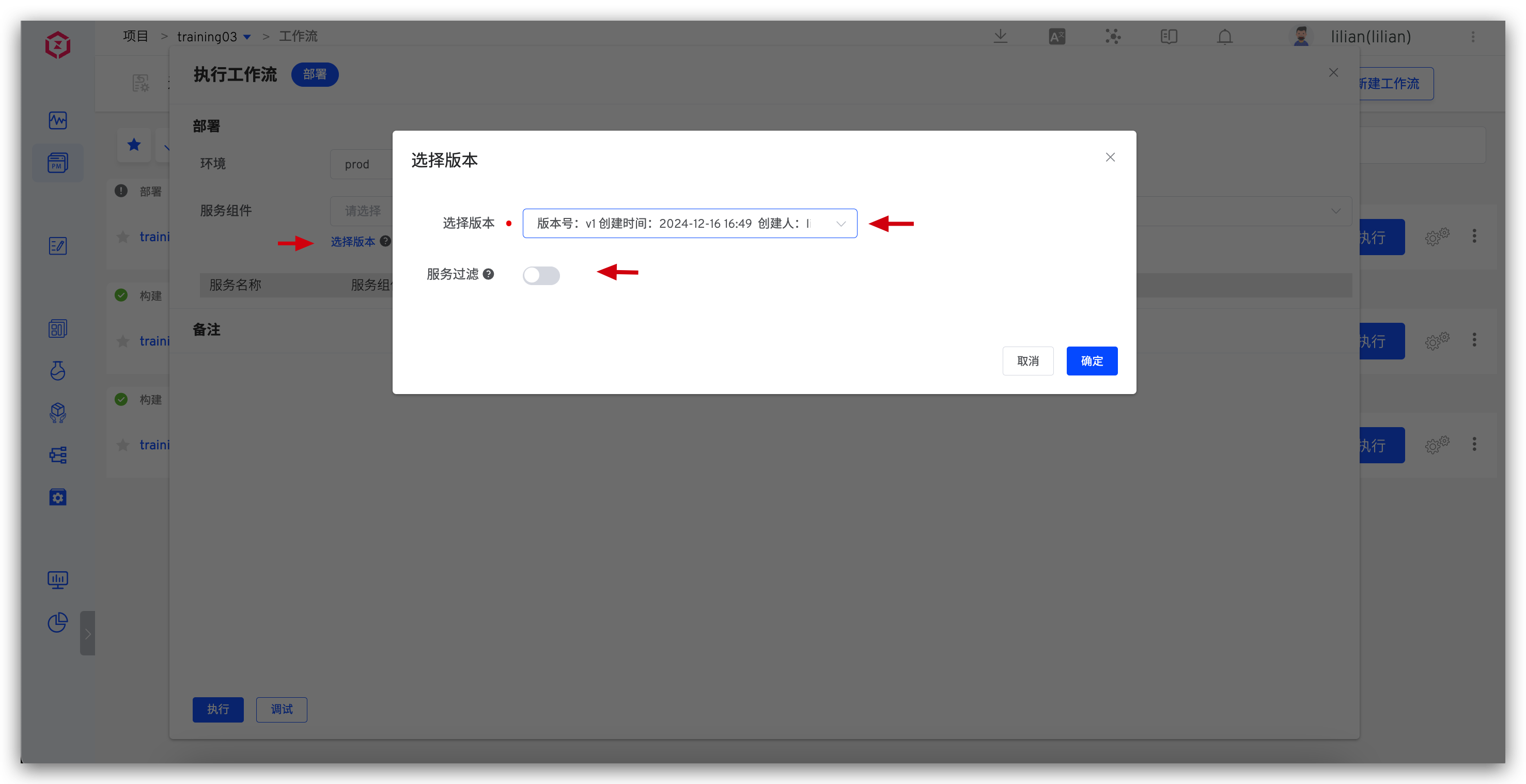Image resolution: width=1526 pixels, height=784 pixels.
Task: Open the monitor chart sidebar icon
Action: tap(57, 579)
